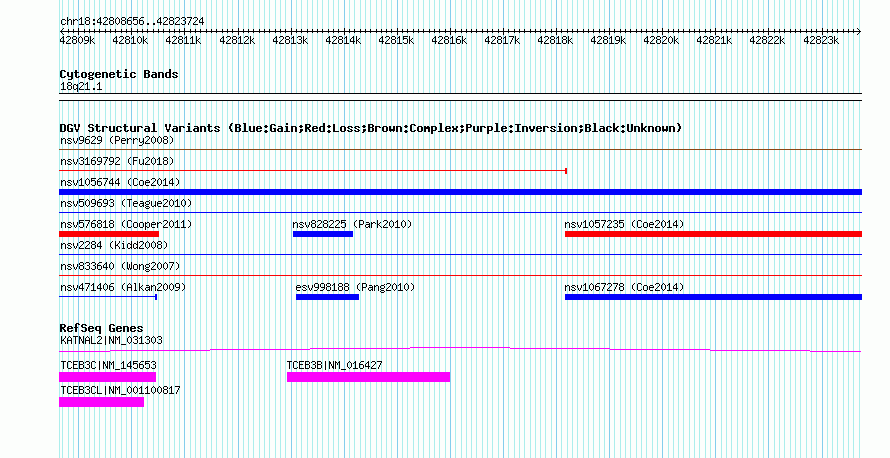Image resolution: width=890 pixels, height=458 pixels.
Task: Click the 18q21.1 band label
Action: click(81, 87)
